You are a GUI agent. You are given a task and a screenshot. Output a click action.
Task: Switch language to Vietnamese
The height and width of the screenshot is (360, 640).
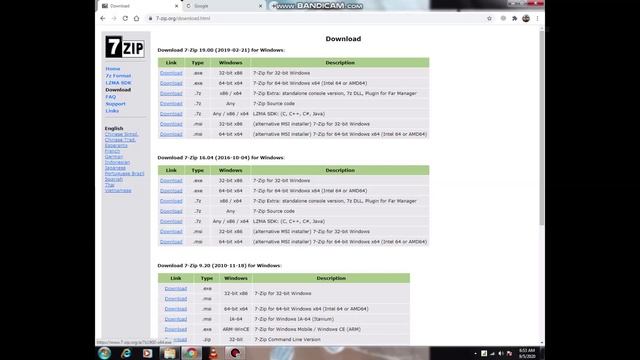(x=118, y=191)
